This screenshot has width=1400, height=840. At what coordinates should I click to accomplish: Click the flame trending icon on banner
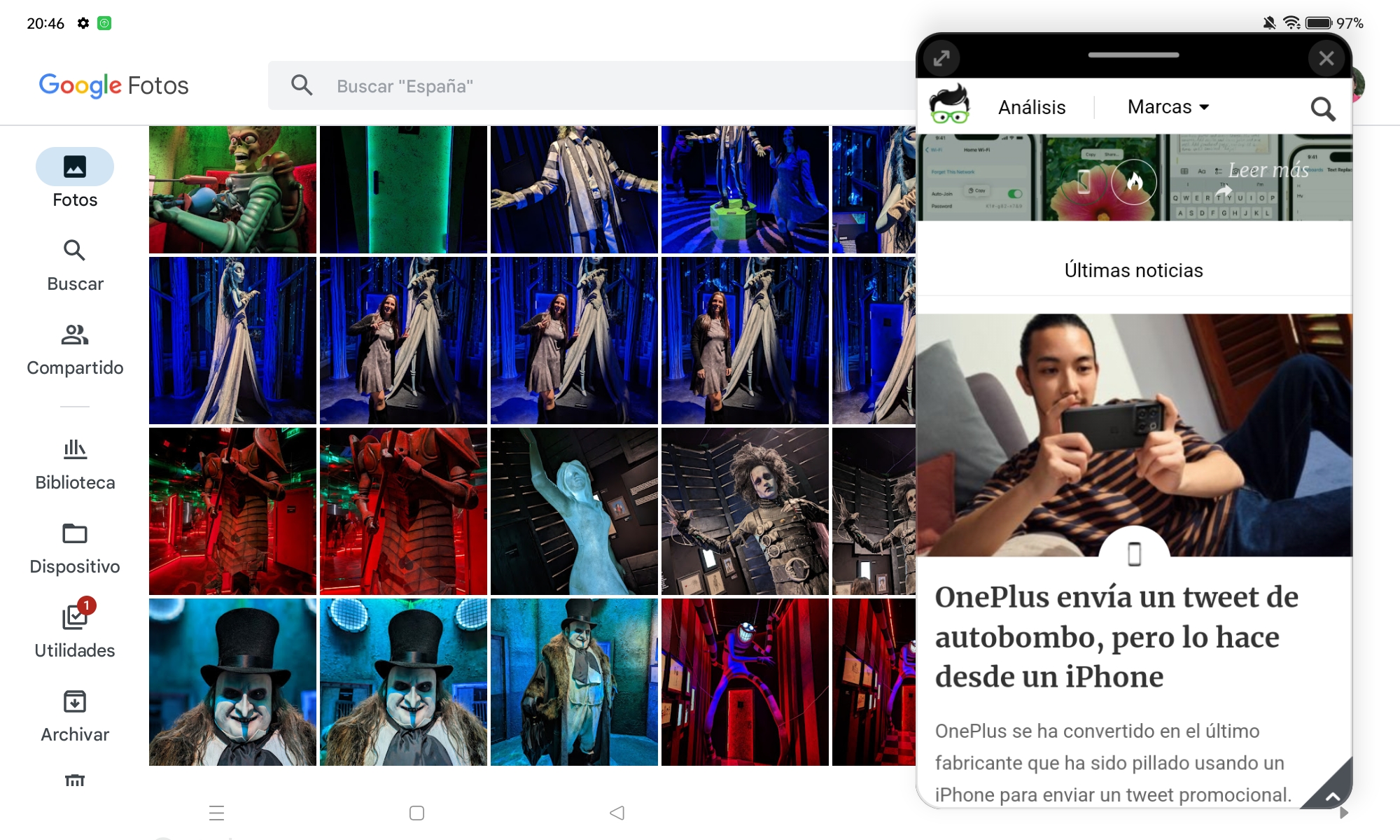(x=1134, y=182)
